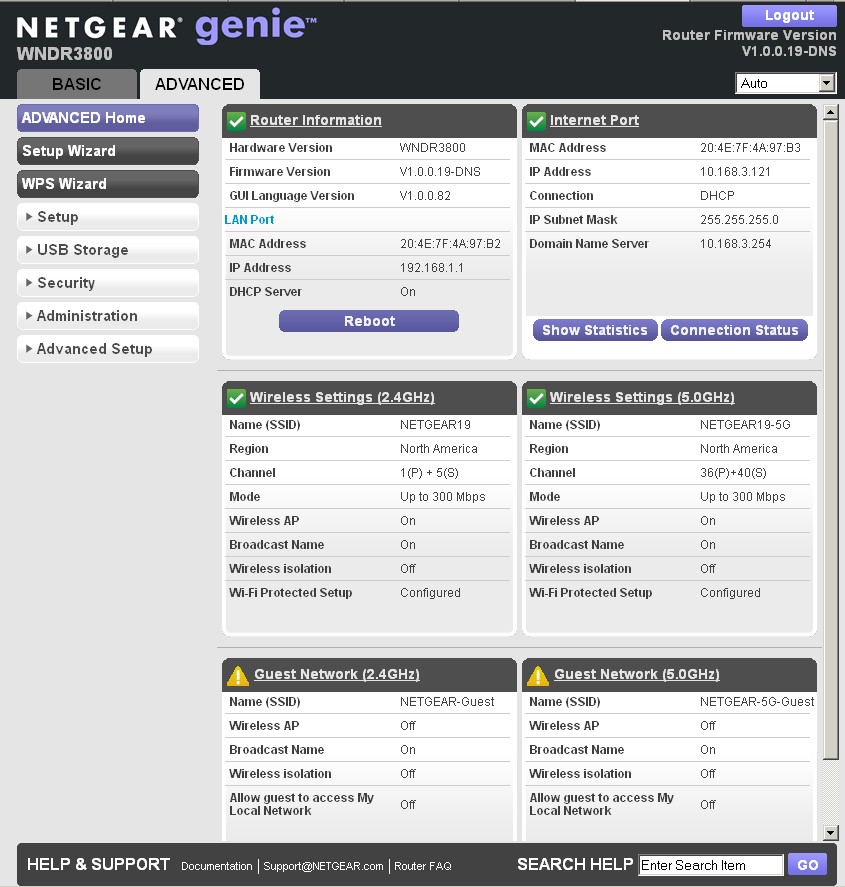Click the guest SSID NETGEAR-Guest
The image size is (845, 887).
coord(447,702)
